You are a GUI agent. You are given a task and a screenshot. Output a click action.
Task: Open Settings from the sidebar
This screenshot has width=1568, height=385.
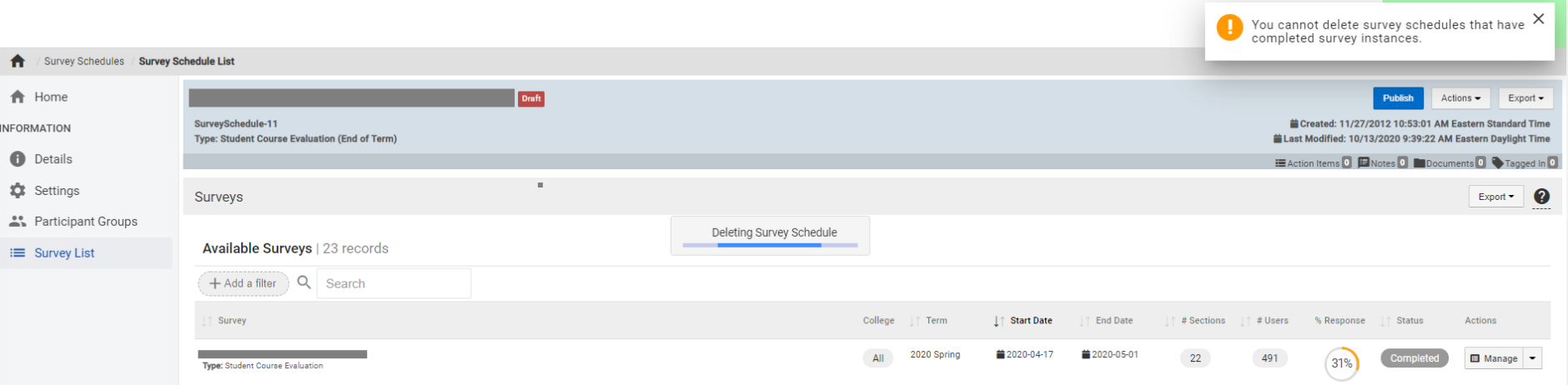point(57,191)
